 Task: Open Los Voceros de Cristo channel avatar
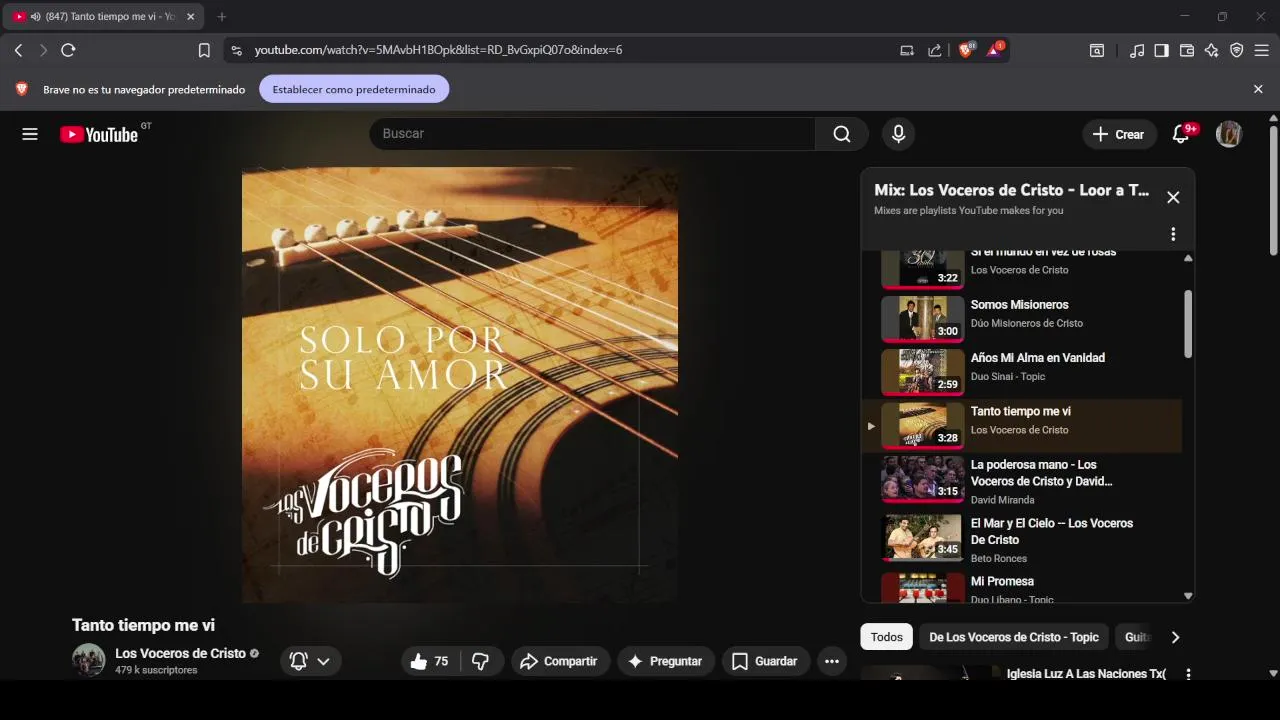[x=88, y=660]
